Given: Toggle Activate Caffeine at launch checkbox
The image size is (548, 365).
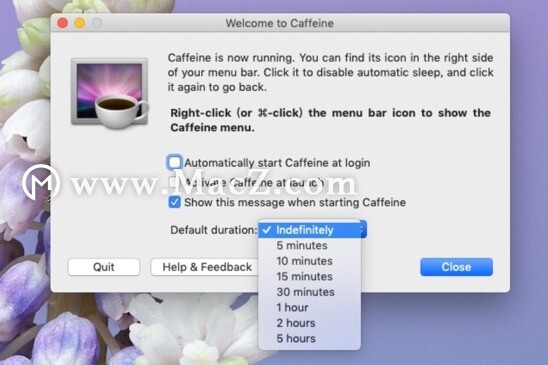Looking at the screenshot, I should click(173, 182).
